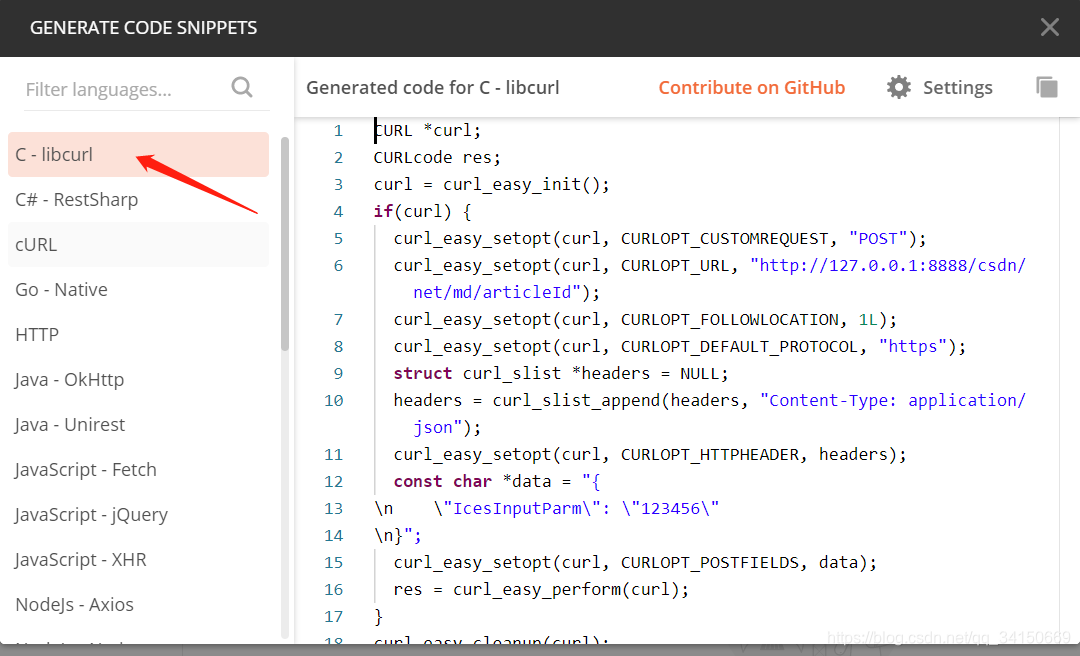
Task: Open Contribute on GitHub link
Action: click(x=751, y=88)
